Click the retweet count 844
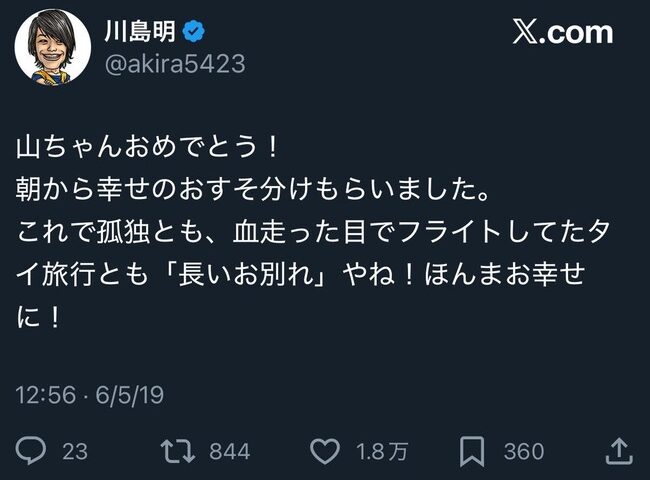The image size is (650, 480). click(229, 452)
